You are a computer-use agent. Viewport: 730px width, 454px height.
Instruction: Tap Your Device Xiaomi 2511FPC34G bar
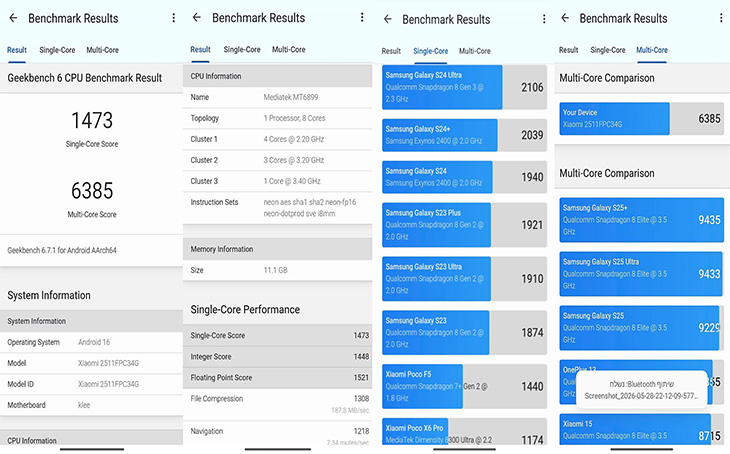[x=642, y=119]
